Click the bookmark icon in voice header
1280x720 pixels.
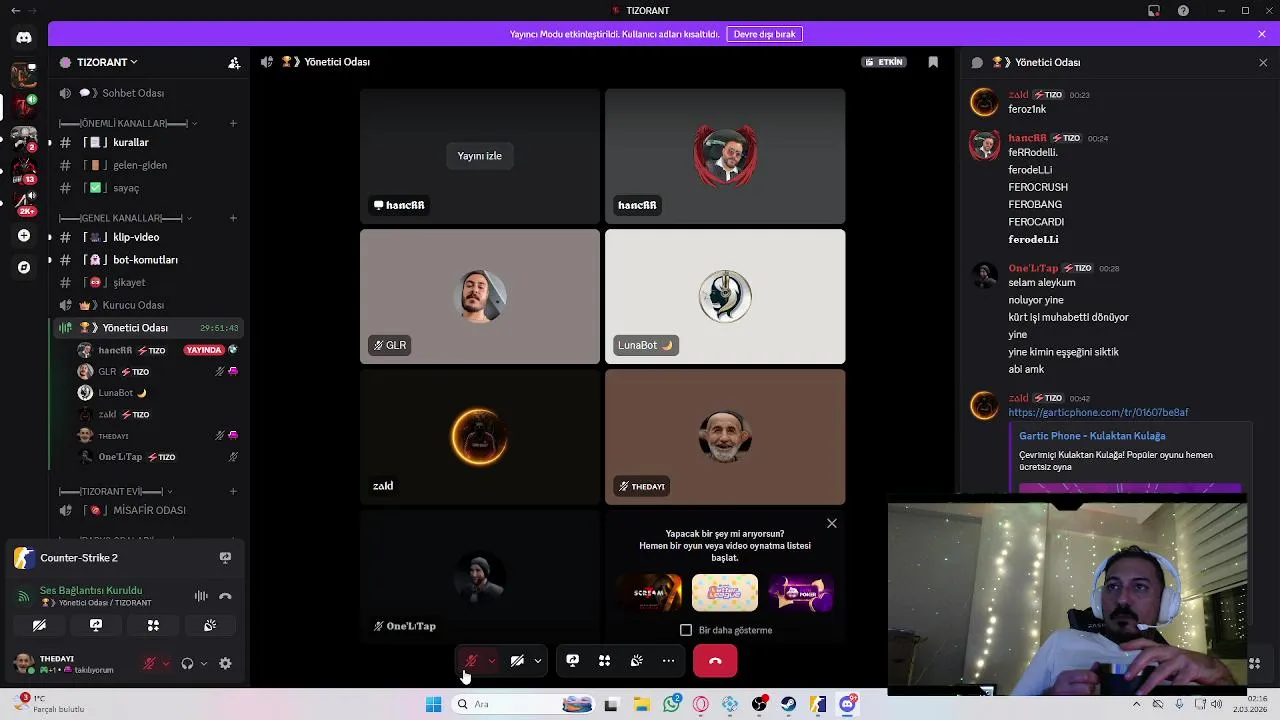point(933,62)
